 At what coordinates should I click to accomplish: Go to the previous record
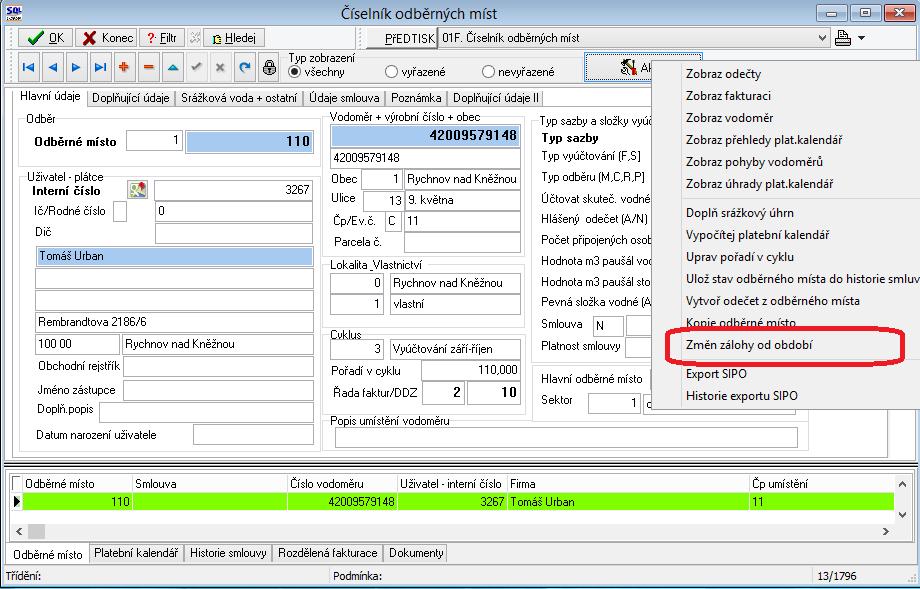tap(52, 67)
